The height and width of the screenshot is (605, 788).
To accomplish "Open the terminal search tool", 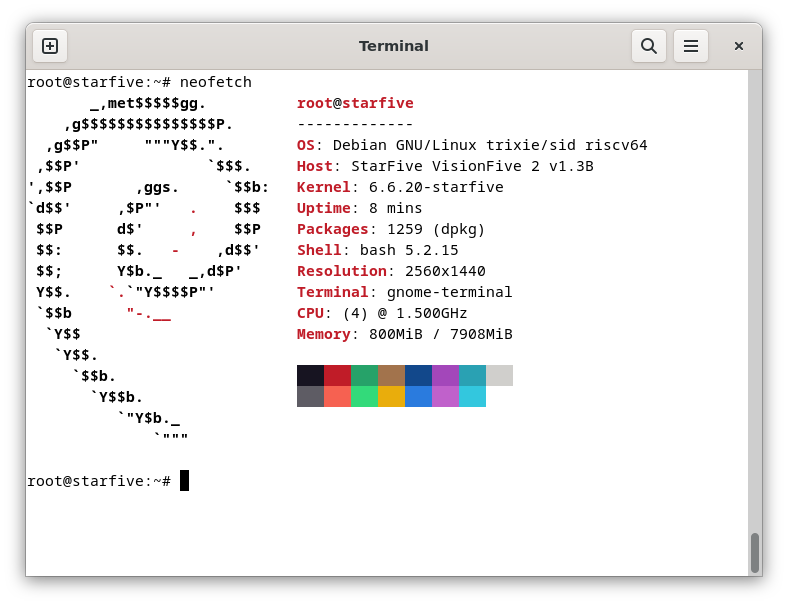I will point(649,46).
